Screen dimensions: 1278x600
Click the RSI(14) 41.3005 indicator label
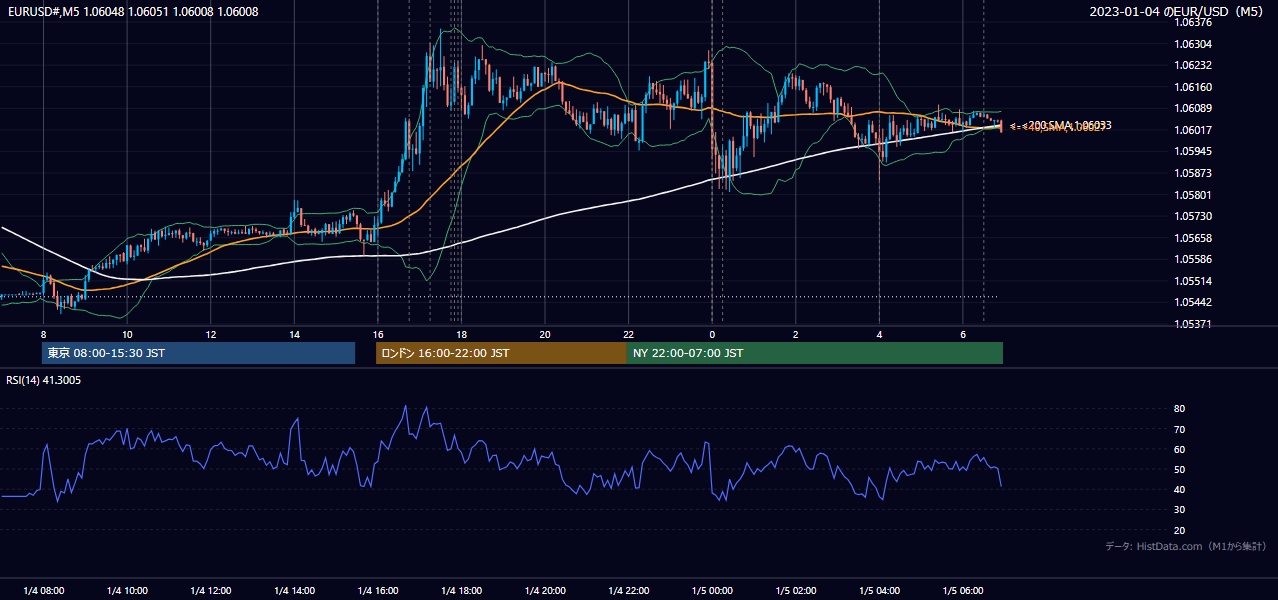coord(44,380)
